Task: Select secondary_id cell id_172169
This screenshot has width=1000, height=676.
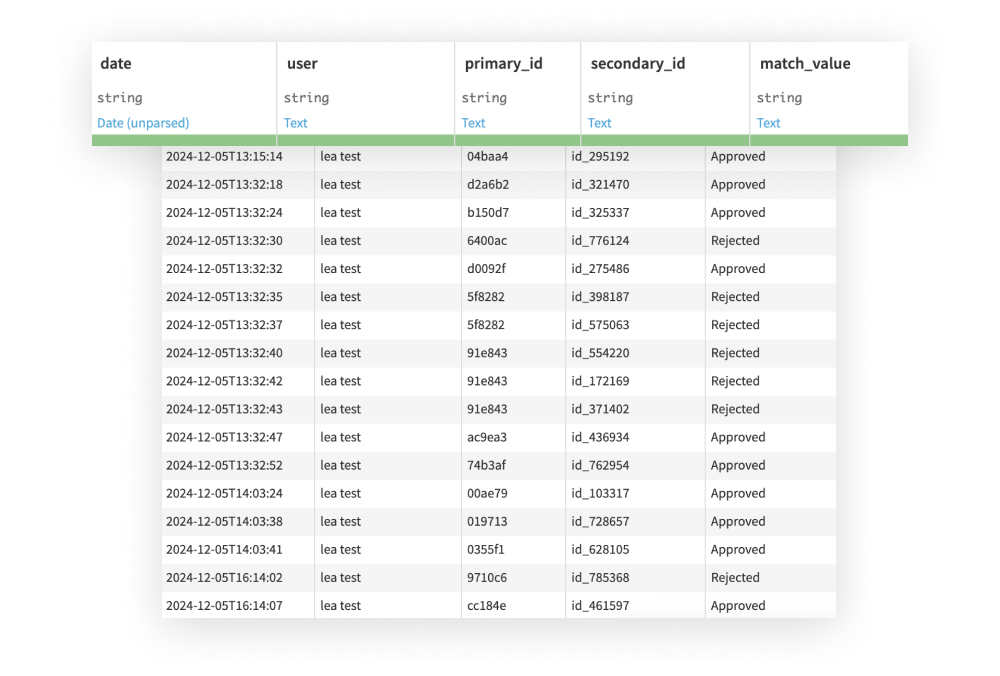Action: click(x=600, y=381)
